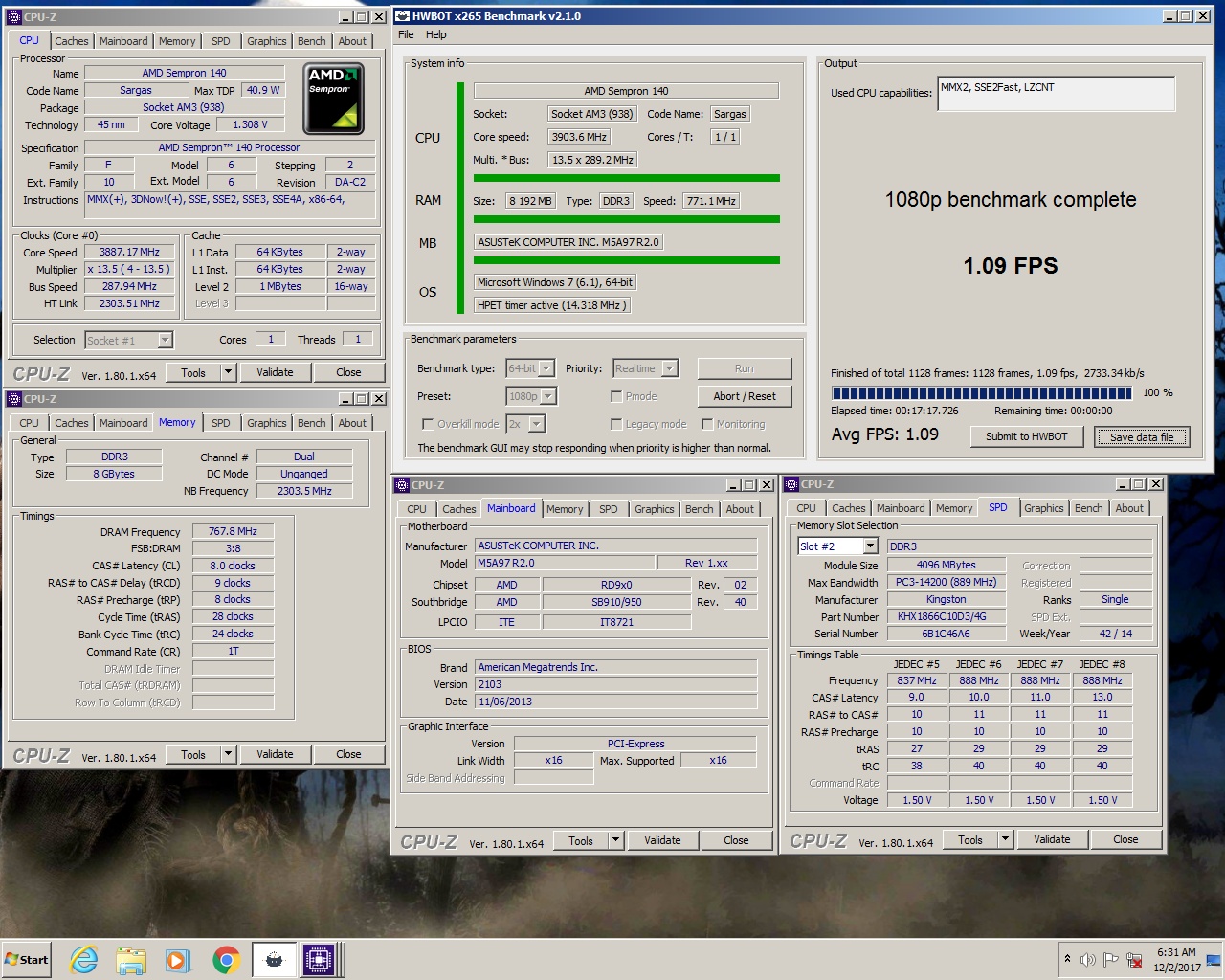Click Submit to HWBOT button
This screenshot has height=980, width=1225.
point(1026,436)
